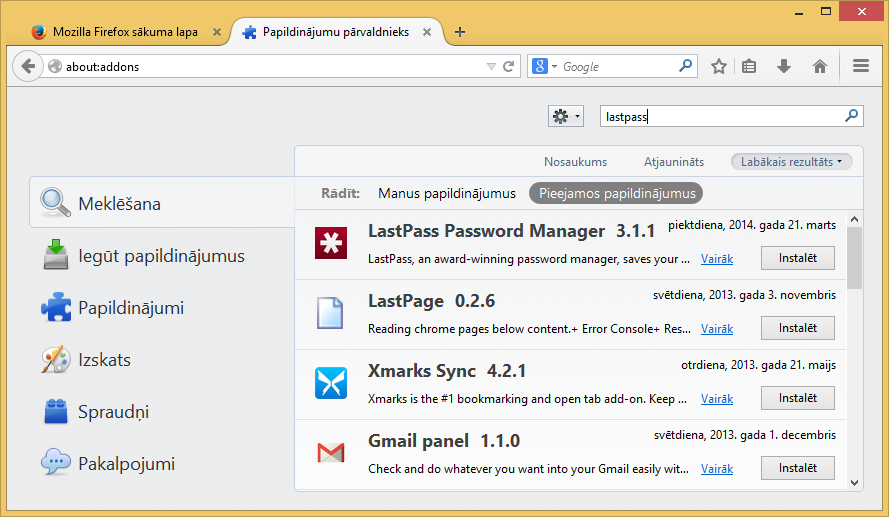The image size is (889, 517).
Task: Click the results list scrollbar thumb
Action: coord(854,258)
